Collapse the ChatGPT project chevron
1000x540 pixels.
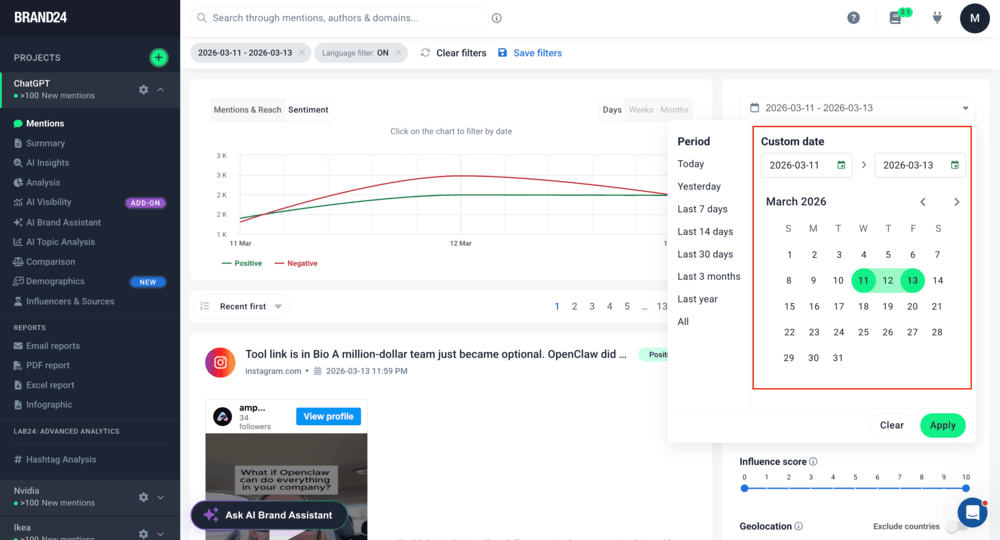pyautogui.click(x=161, y=90)
